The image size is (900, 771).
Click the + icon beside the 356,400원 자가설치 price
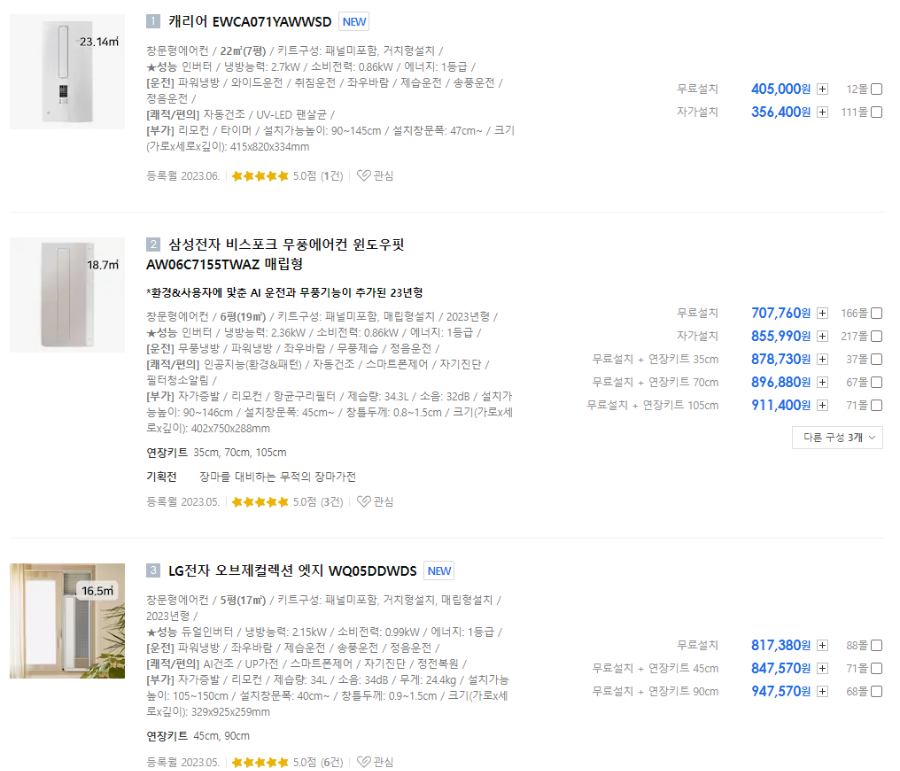coord(821,112)
